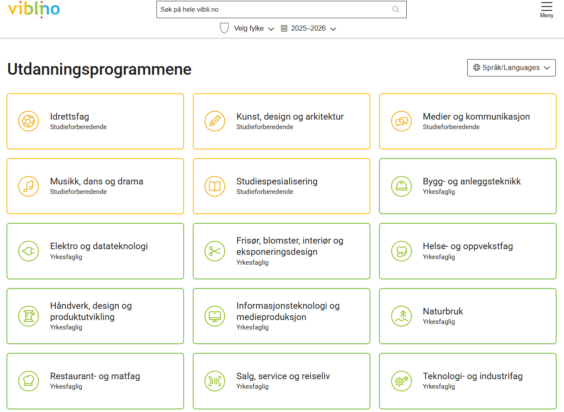Expand the Velg fylke dropdown
This screenshot has height=412, width=564.
point(247,28)
